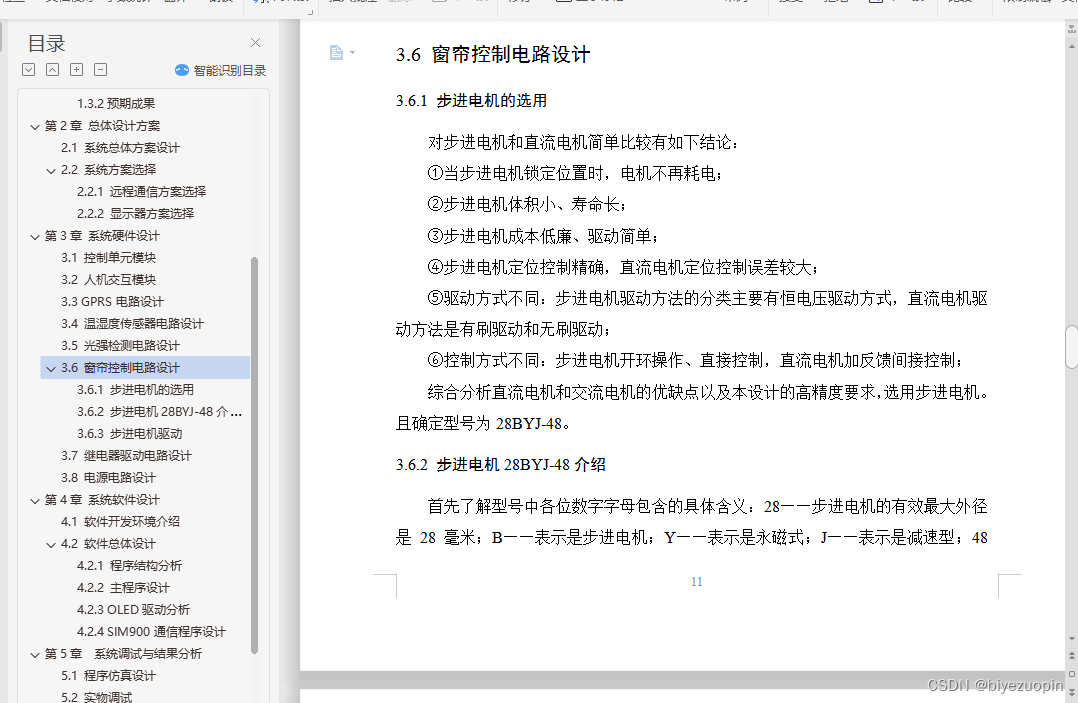This screenshot has height=703, width=1078.
Task: Open 3.4 温湿度传感器电路设计 section
Action: 132,324
